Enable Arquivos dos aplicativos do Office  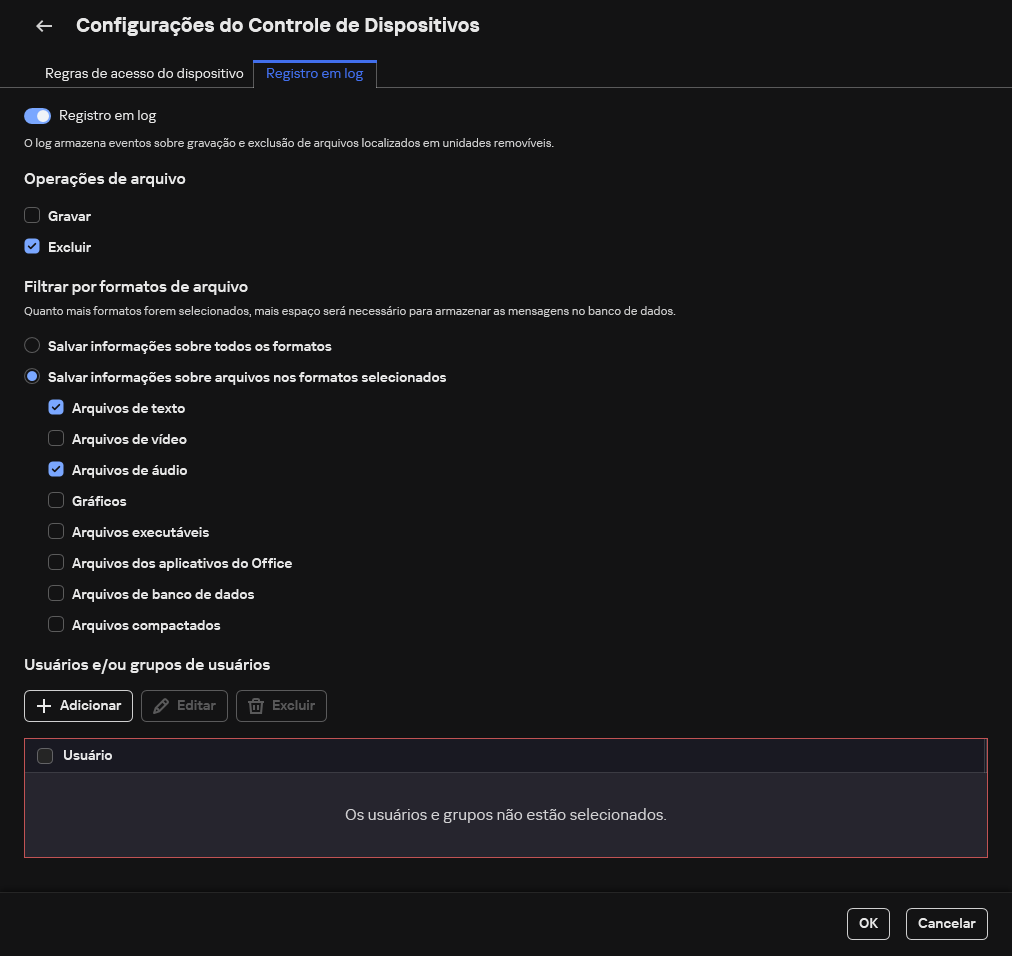point(56,562)
